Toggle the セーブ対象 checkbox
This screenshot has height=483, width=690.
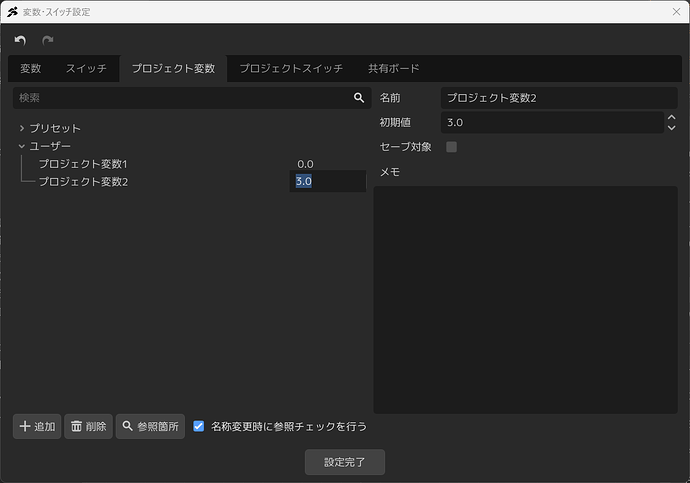tap(451, 147)
